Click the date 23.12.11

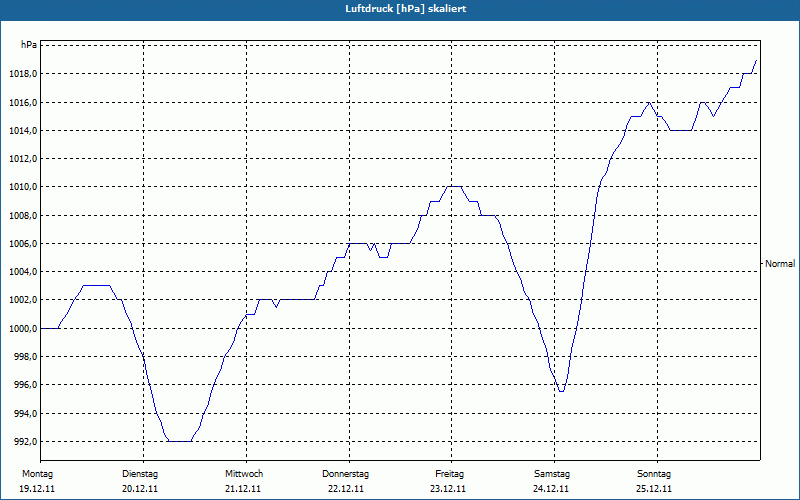coord(448,489)
